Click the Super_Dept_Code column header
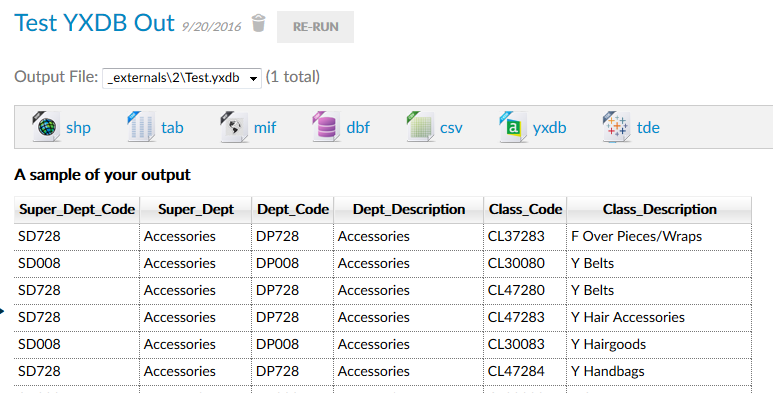 point(77,210)
